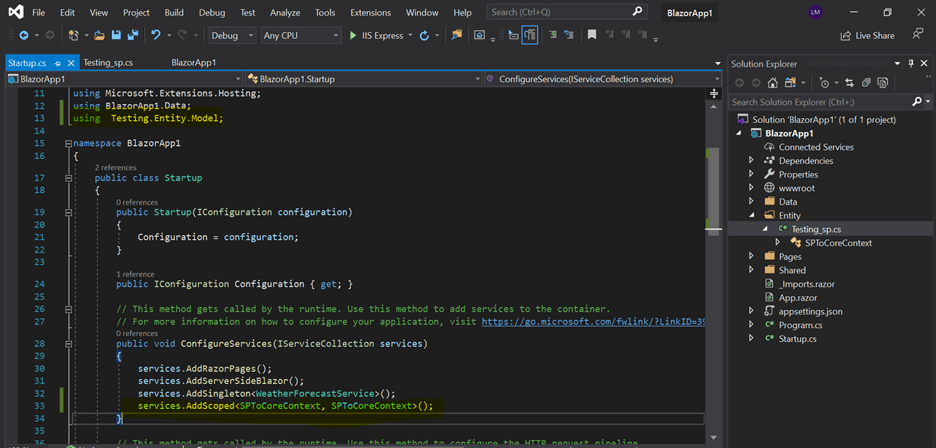This screenshot has width=936, height=448.
Task: Open the Debug configuration dropdown
Action: 232,36
